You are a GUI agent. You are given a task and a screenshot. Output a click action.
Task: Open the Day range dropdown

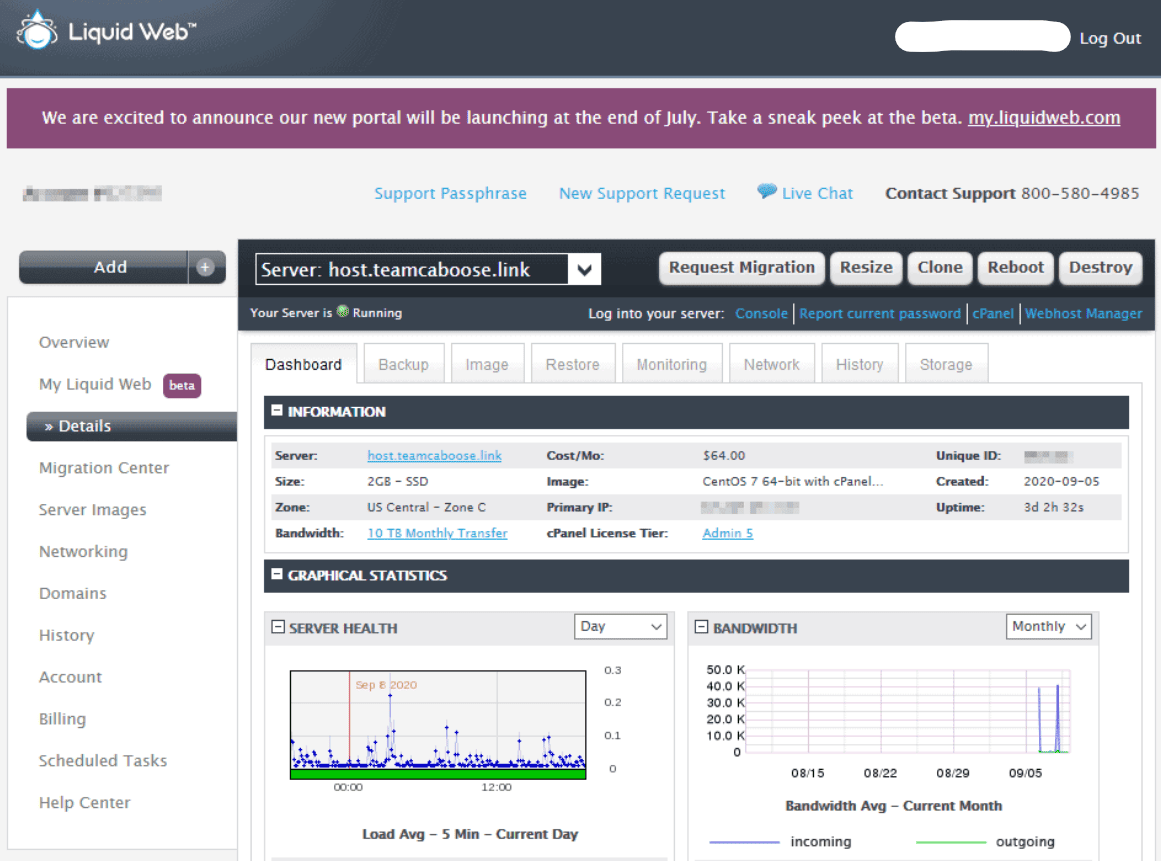[621, 627]
